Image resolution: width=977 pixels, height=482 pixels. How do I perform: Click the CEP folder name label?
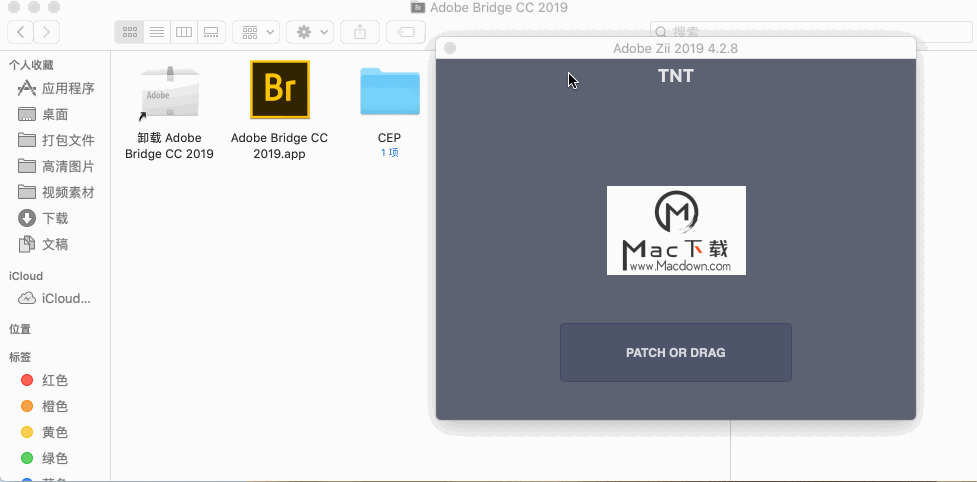click(389, 138)
